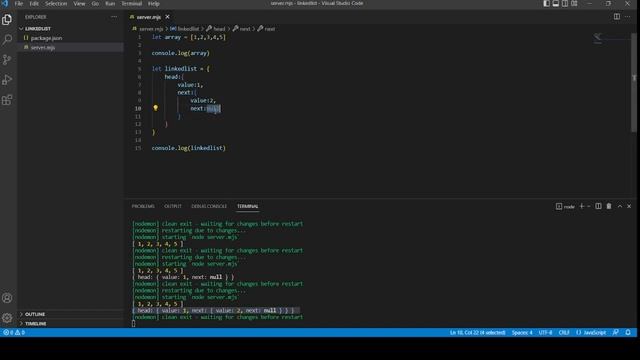This screenshot has height=360, width=640.
Task: Activate the server.mjs editor tab
Action: 148,17
